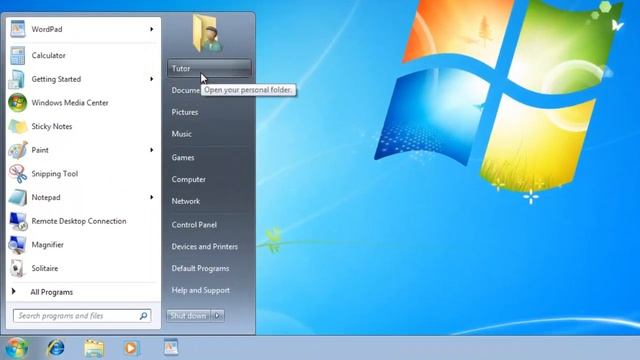Click the WordPad taskbar button
This screenshot has width=640, height=360.
coord(171,347)
